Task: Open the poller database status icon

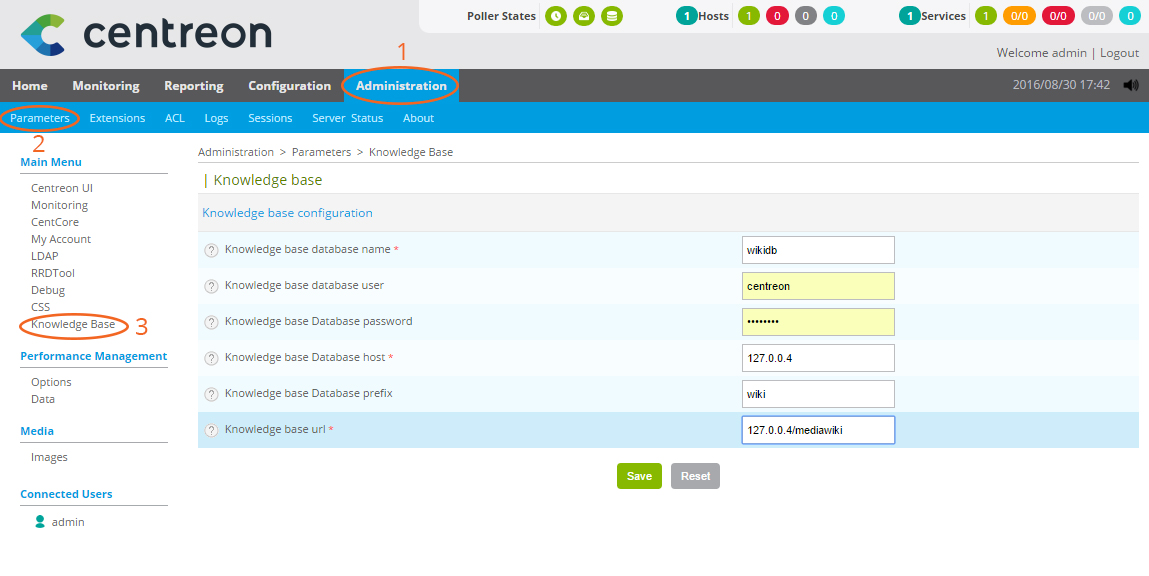Action: click(612, 15)
